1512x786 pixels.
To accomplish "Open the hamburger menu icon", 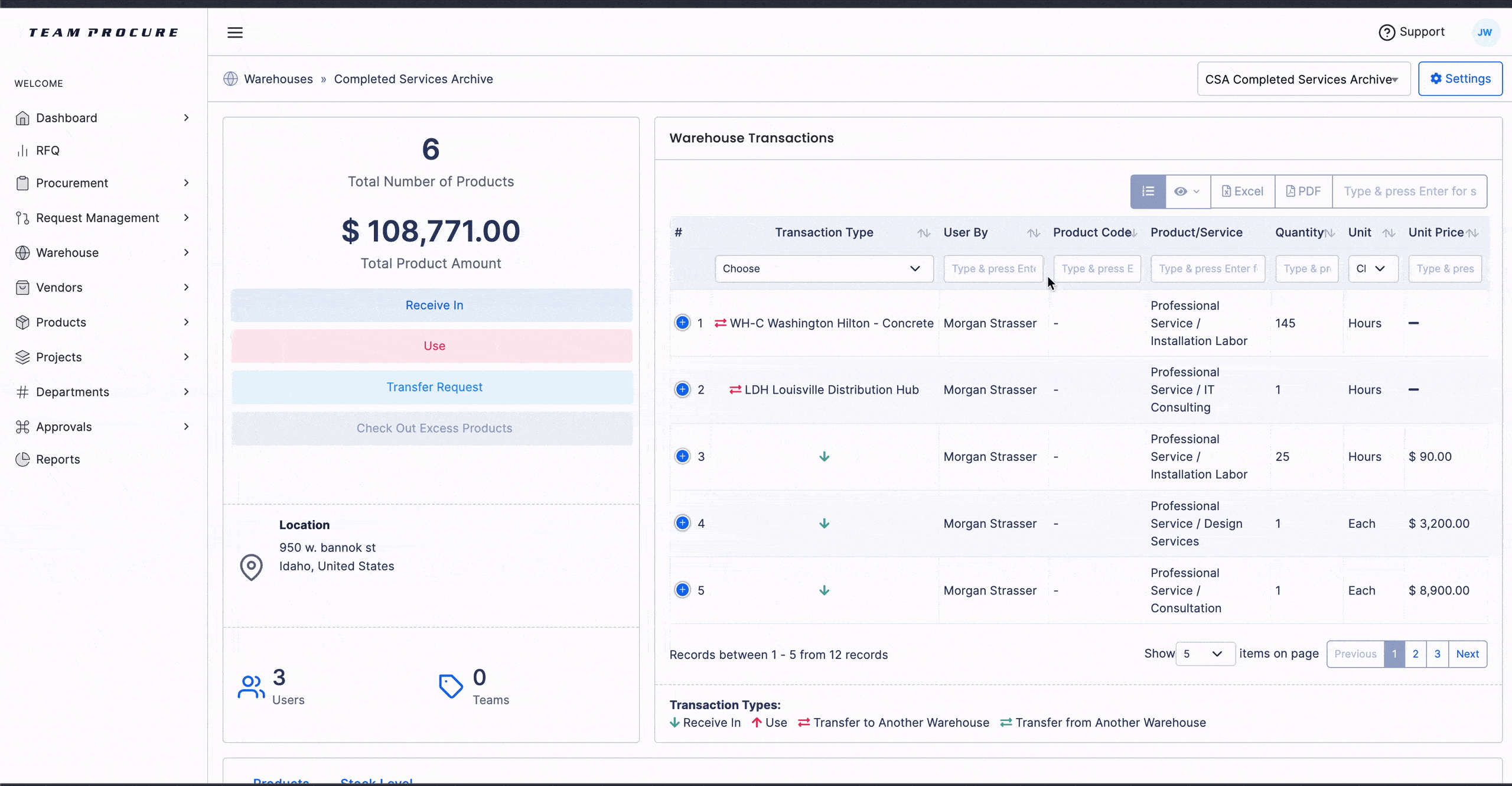I will click(235, 33).
